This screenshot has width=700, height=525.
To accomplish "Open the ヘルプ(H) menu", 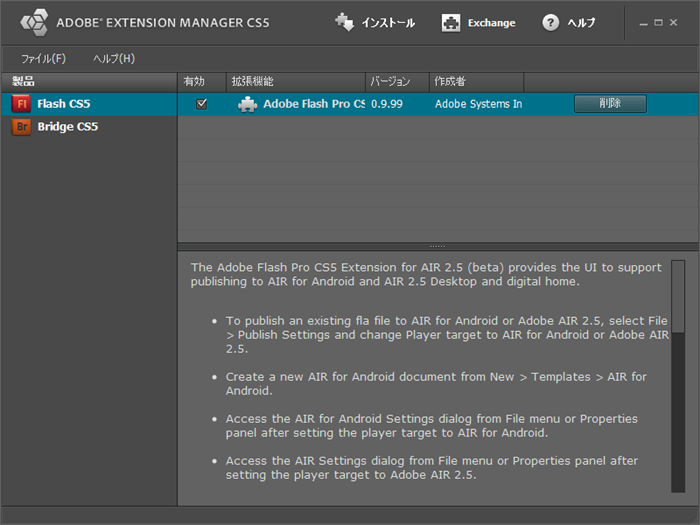I will click(x=114, y=58).
